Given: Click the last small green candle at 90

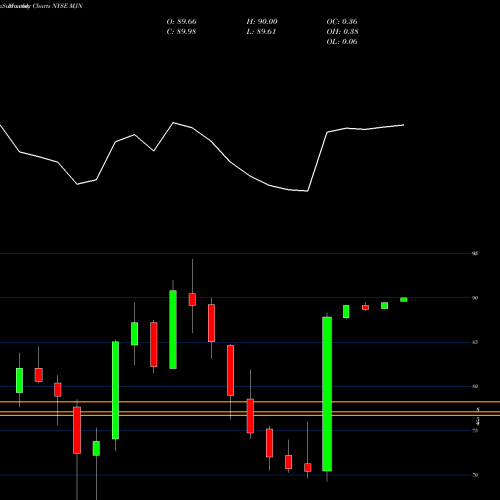Looking at the screenshot, I should (404, 300).
